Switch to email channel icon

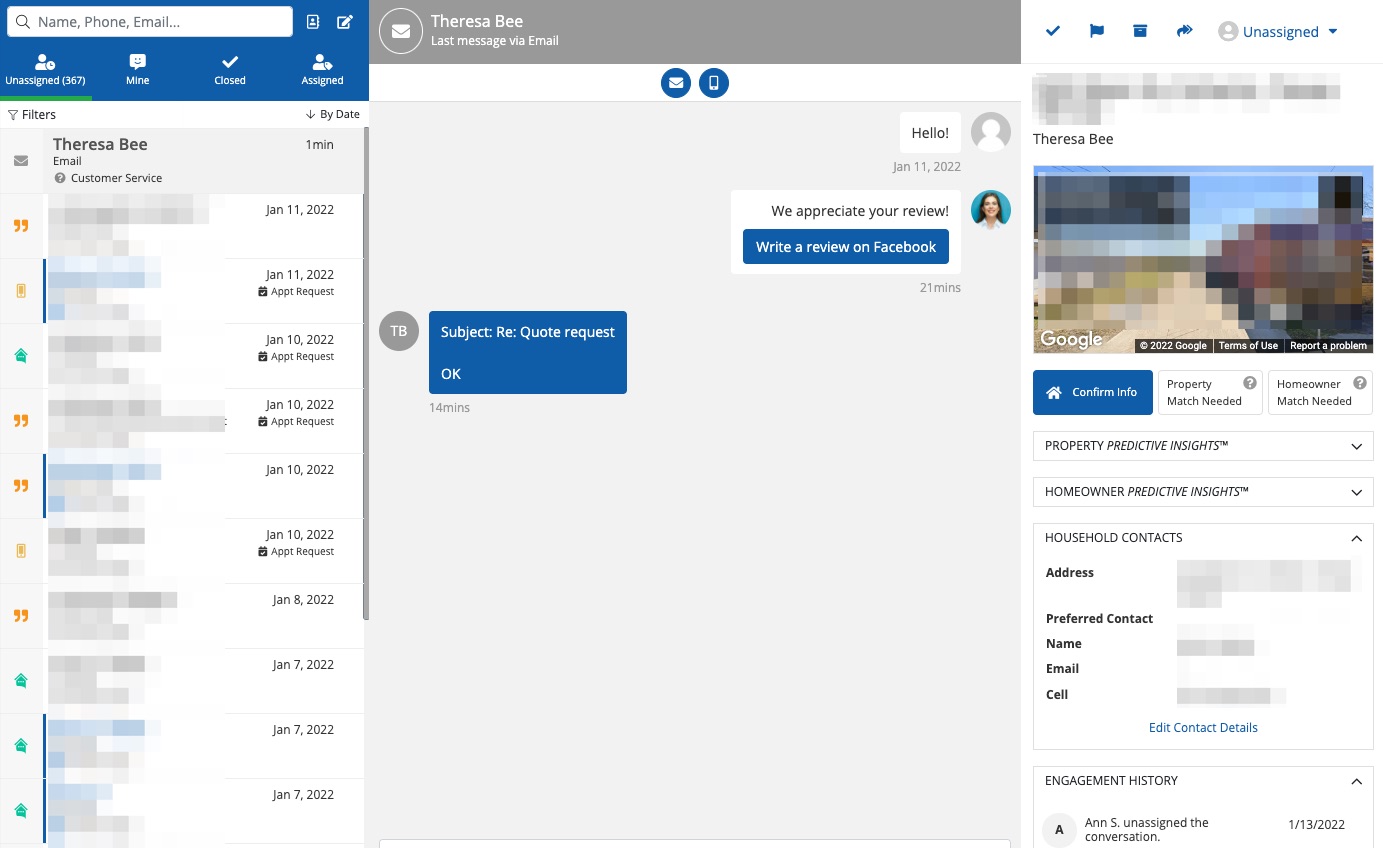point(676,83)
